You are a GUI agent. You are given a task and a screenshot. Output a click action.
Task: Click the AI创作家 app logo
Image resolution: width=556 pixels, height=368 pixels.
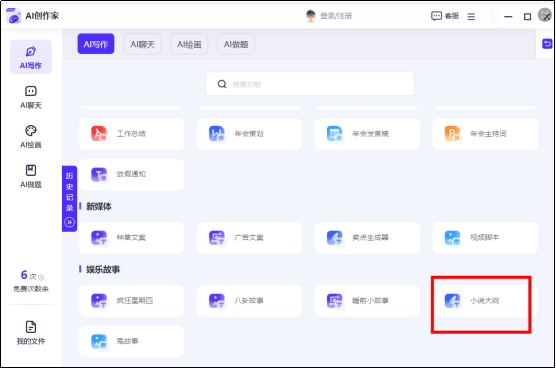(x=13, y=16)
